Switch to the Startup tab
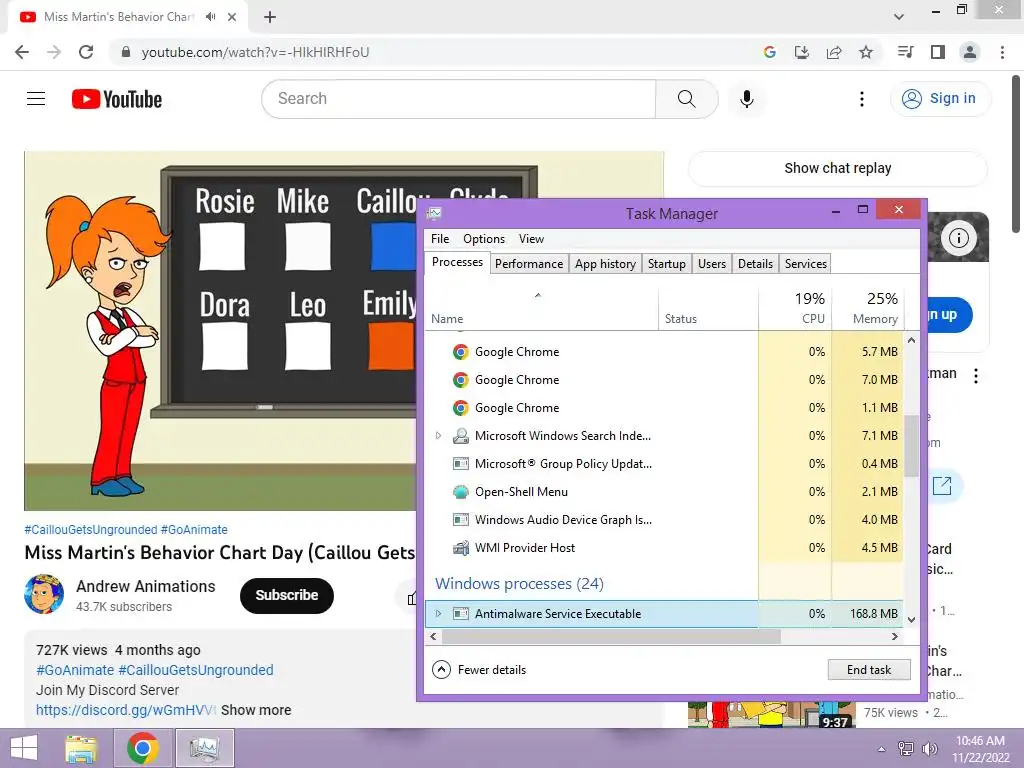 667,264
